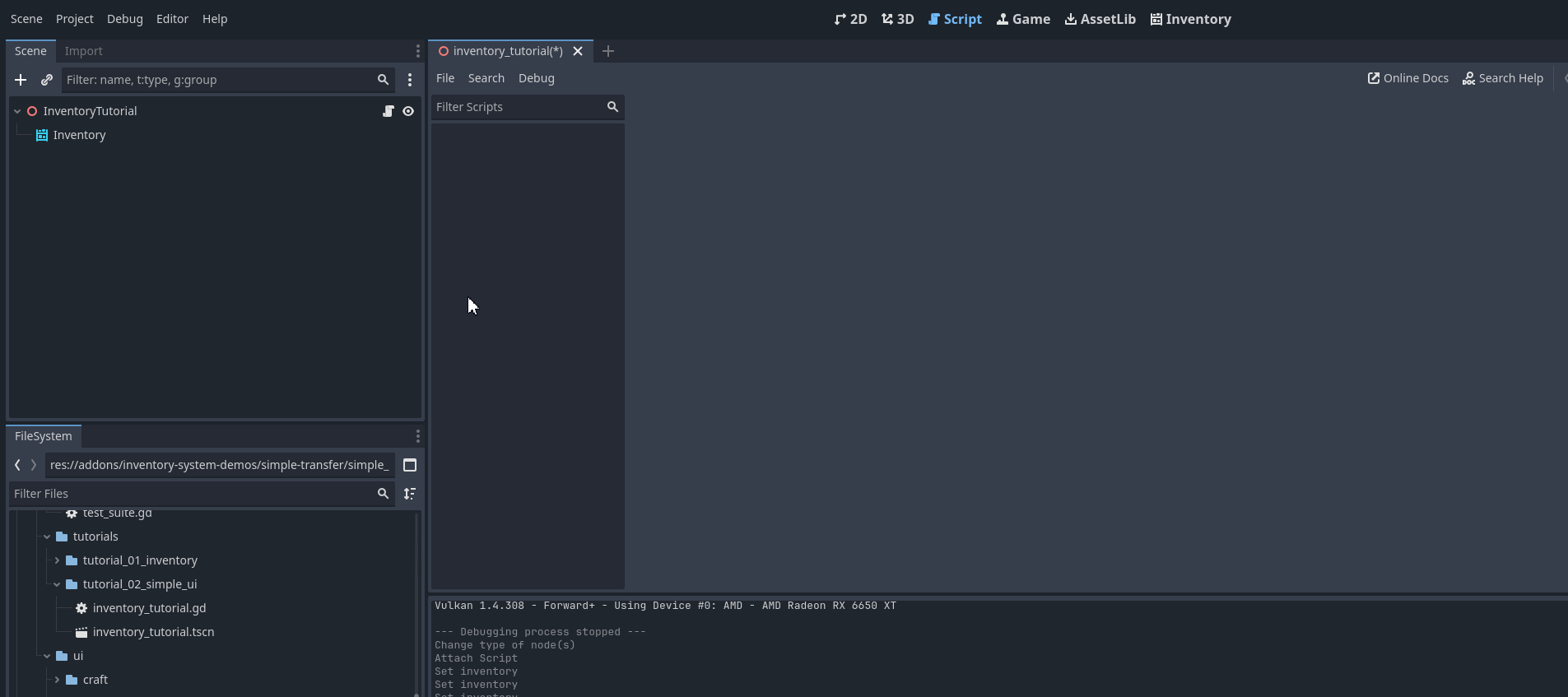The width and height of the screenshot is (1568, 697).
Task: Select the Inventory child node
Action: pos(79,135)
